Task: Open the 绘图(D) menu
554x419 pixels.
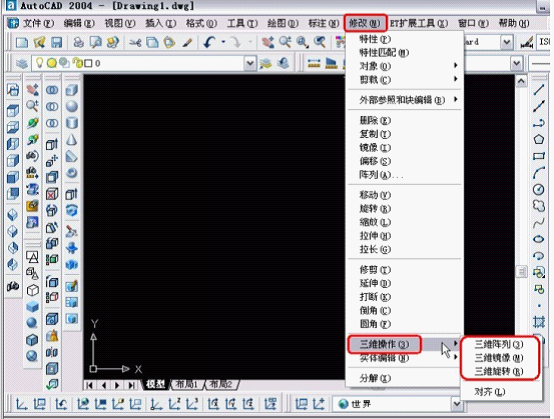Action: pyautogui.click(x=283, y=23)
